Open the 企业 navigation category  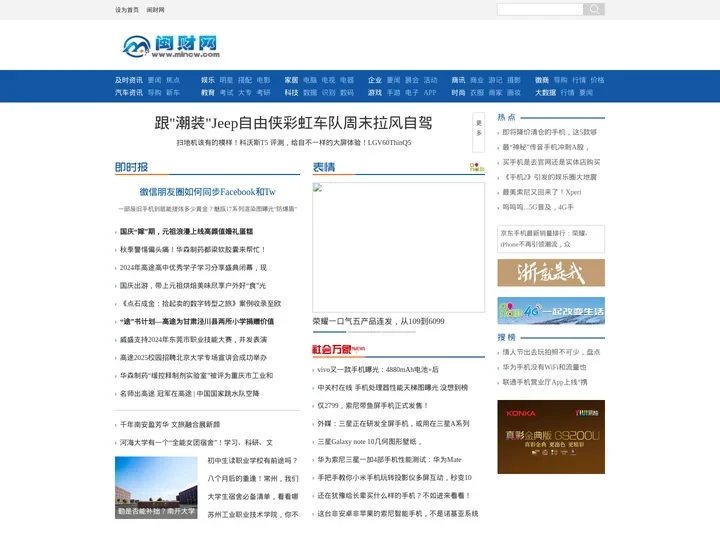click(x=375, y=80)
